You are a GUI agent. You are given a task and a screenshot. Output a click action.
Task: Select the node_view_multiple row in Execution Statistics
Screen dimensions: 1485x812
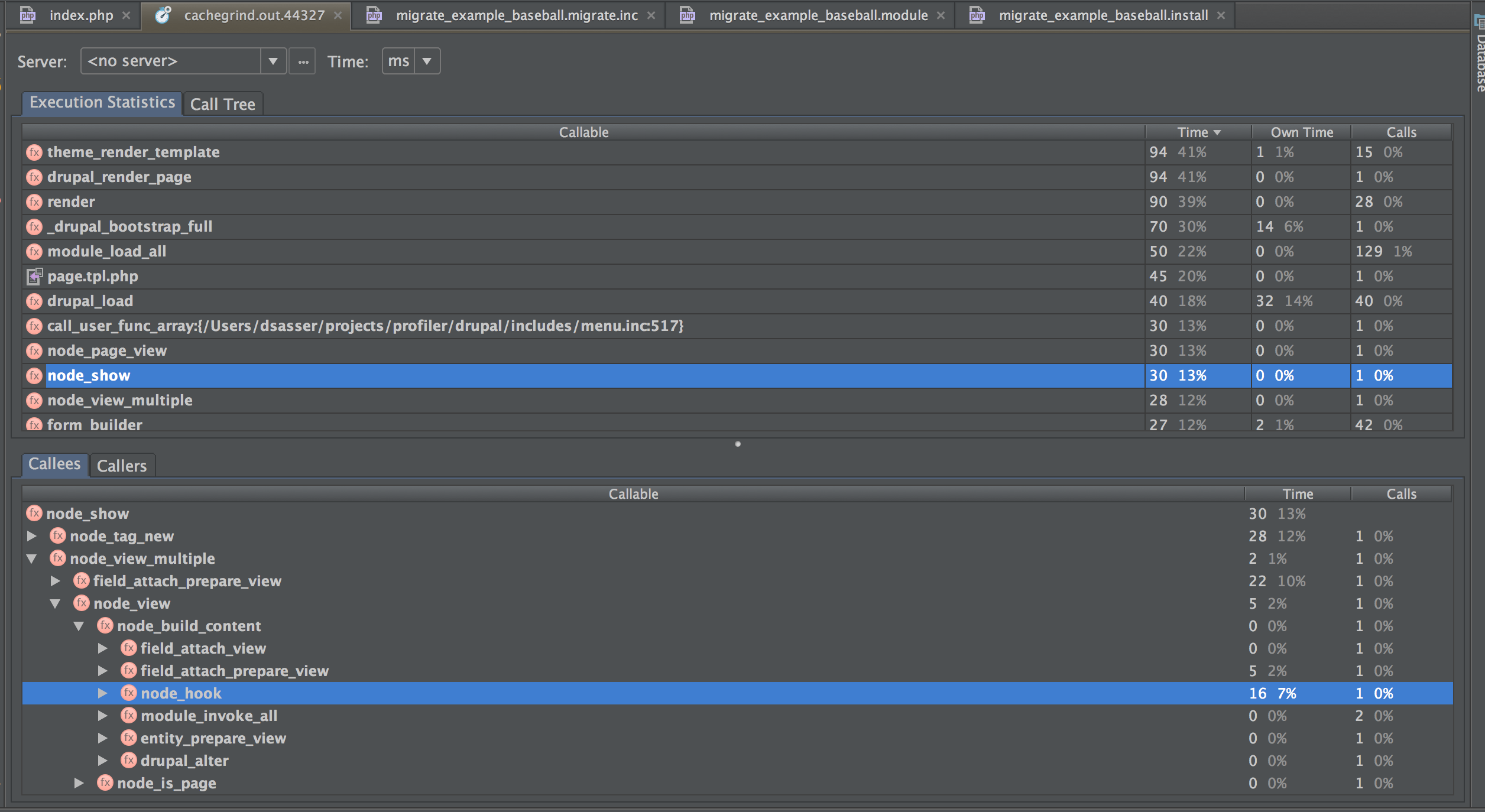(x=737, y=401)
